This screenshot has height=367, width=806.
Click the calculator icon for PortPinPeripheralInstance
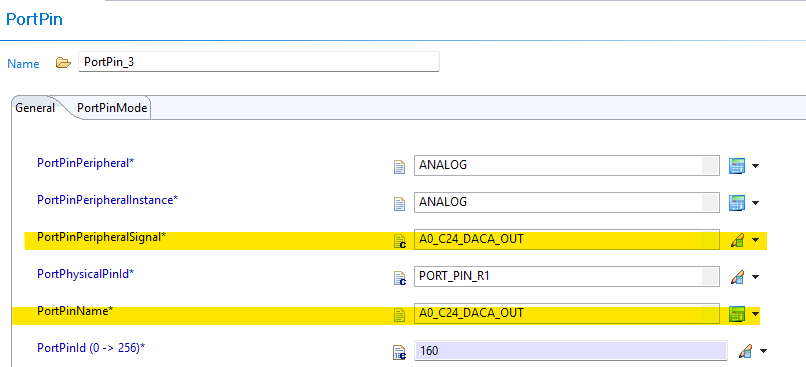737,203
